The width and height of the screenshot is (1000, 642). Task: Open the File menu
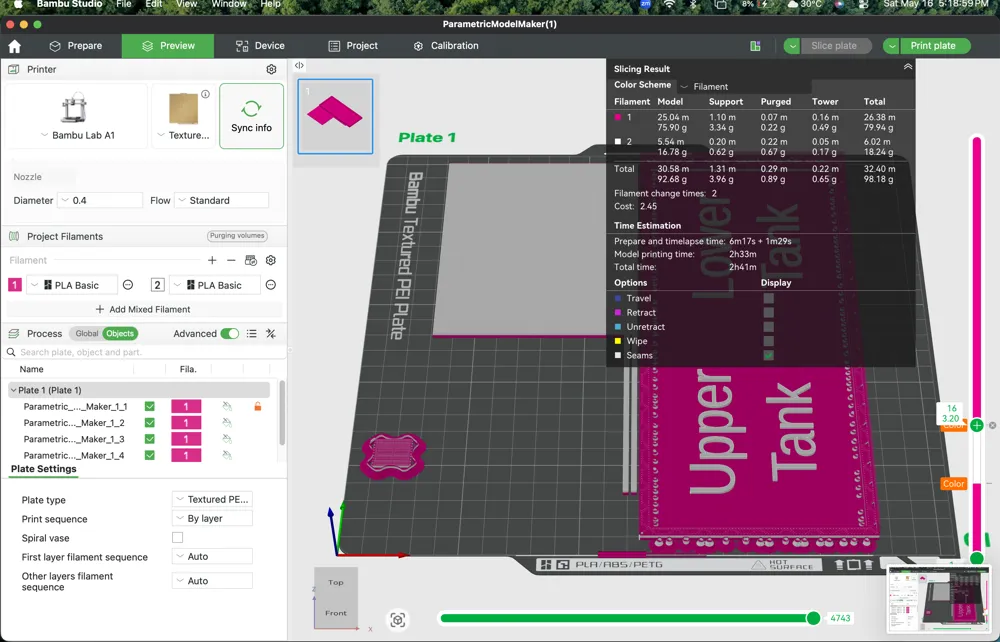[x=124, y=4]
